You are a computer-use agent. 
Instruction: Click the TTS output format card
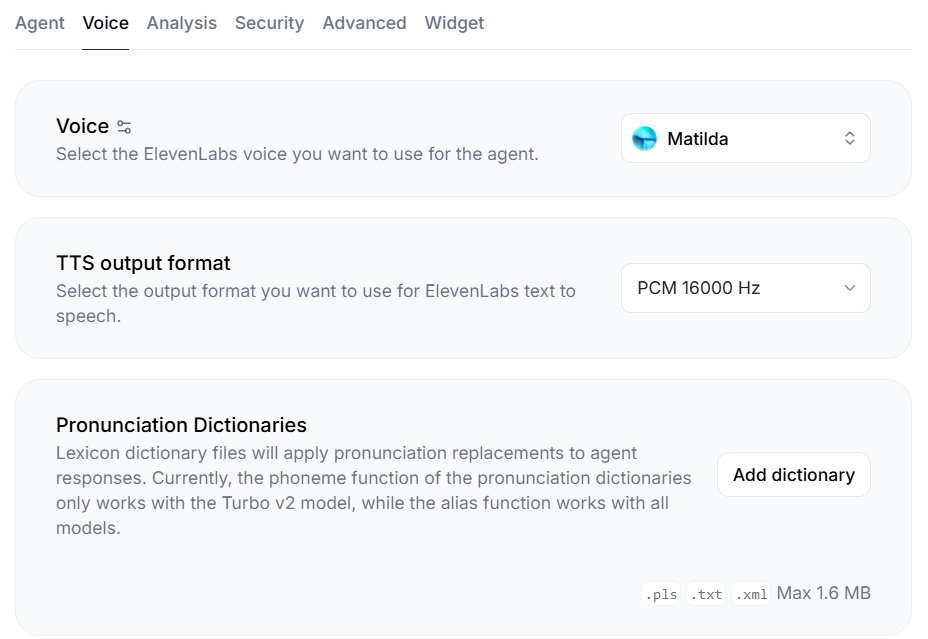pyautogui.click(x=464, y=288)
